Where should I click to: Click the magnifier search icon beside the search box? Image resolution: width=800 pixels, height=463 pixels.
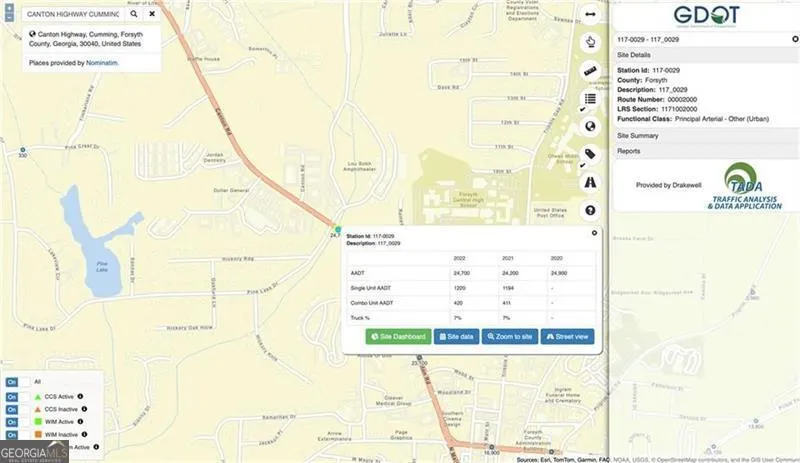pyautogui.click(x=133, y=15)
